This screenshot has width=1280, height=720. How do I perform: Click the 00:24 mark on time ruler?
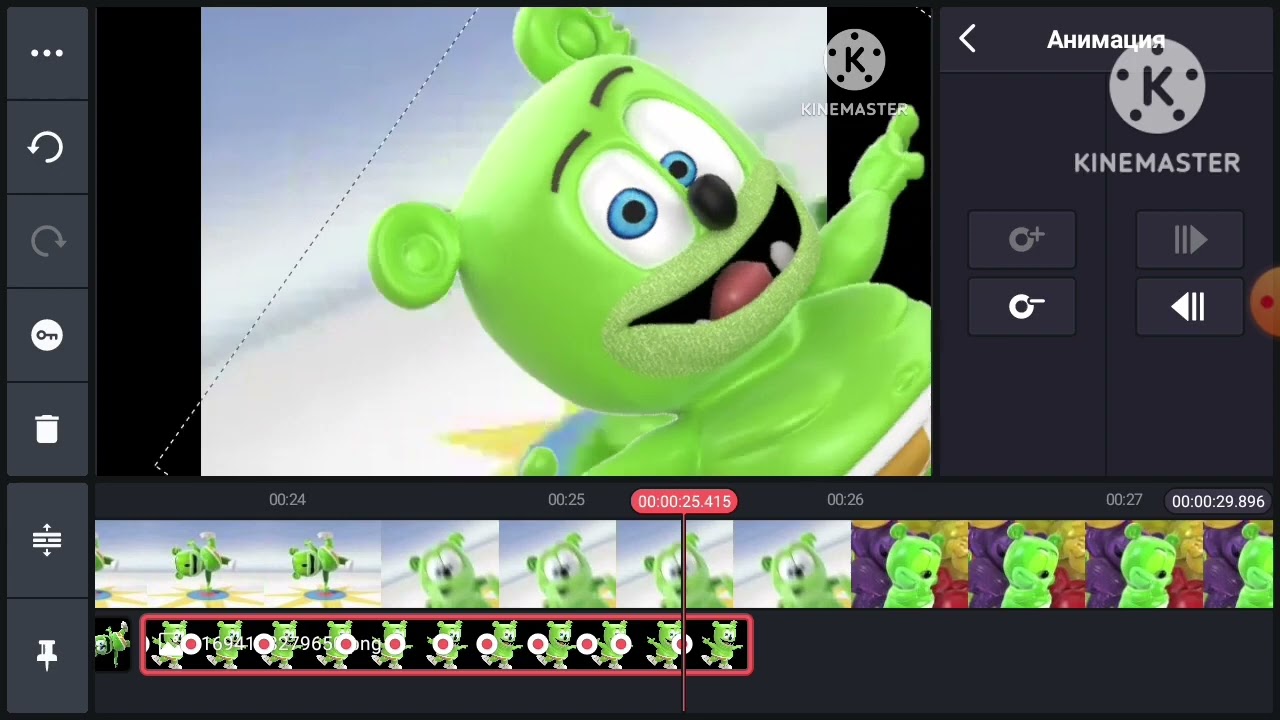(287, 500)
